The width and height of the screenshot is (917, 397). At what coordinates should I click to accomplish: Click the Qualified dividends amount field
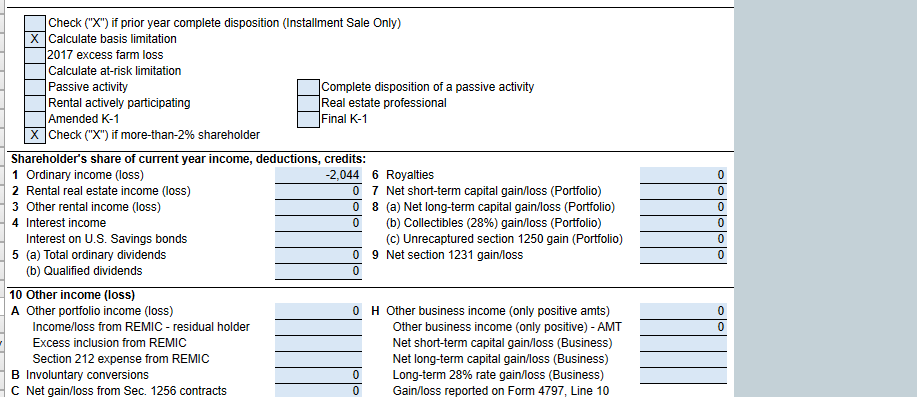pos(318,271)
